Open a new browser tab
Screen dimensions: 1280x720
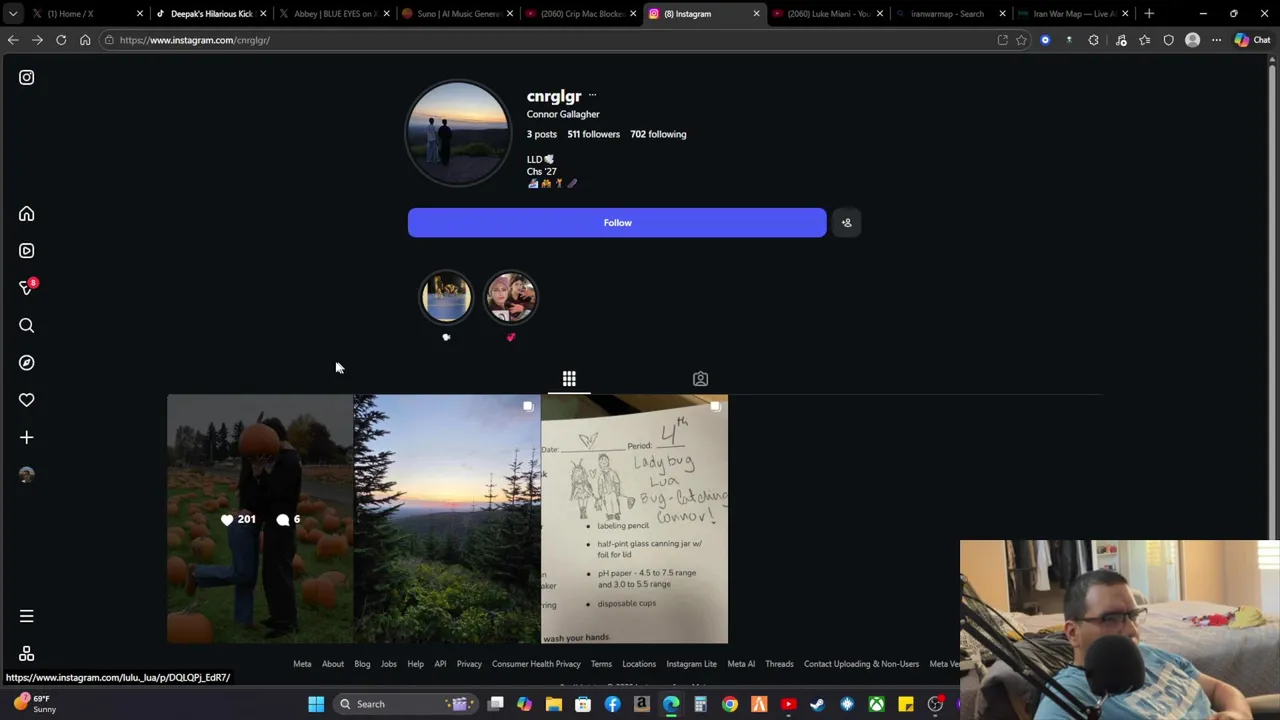[x=1149, y=14]
